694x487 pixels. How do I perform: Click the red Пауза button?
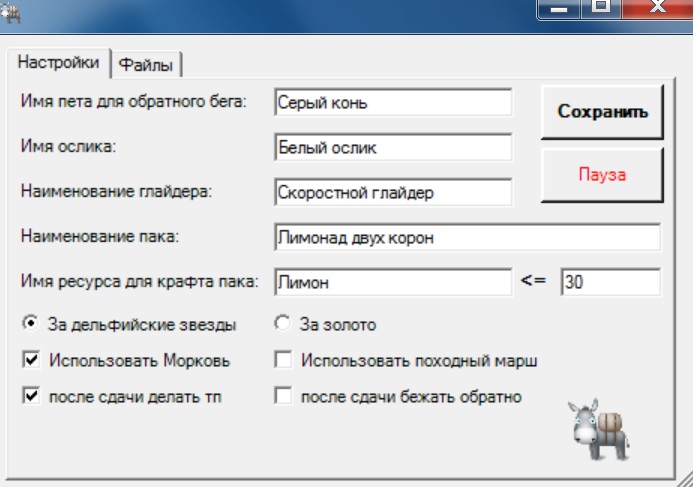coord(602,175)
